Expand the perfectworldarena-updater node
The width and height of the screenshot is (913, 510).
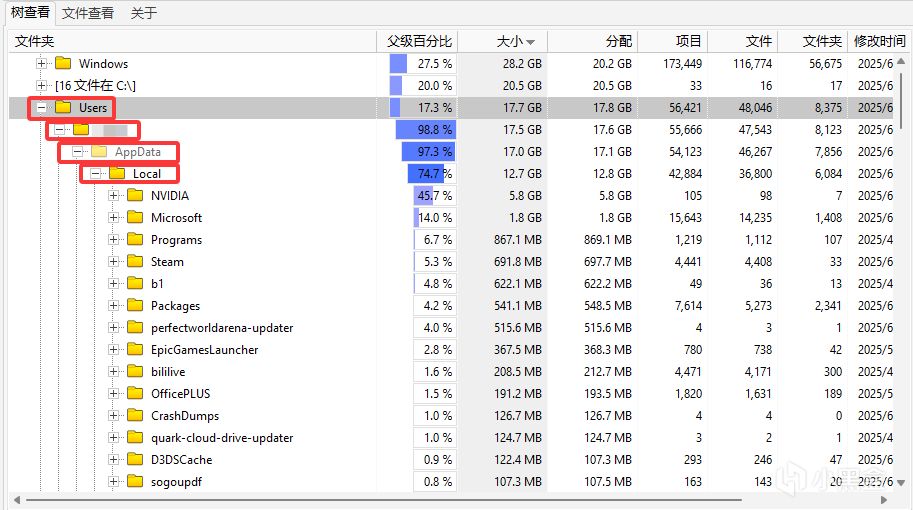[x=114, y=328]
